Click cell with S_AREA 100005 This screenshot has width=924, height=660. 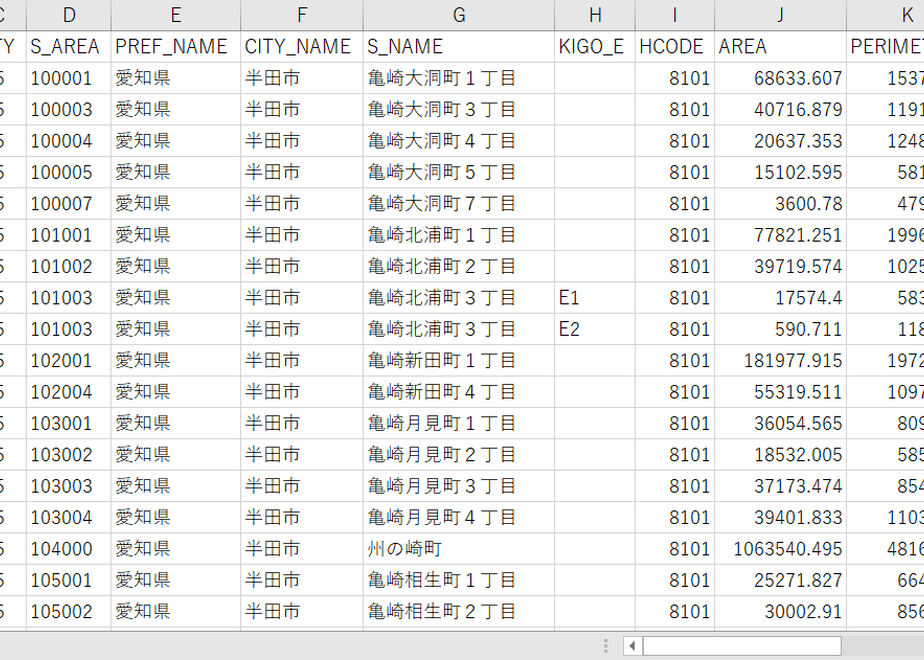tap(68, 172)
